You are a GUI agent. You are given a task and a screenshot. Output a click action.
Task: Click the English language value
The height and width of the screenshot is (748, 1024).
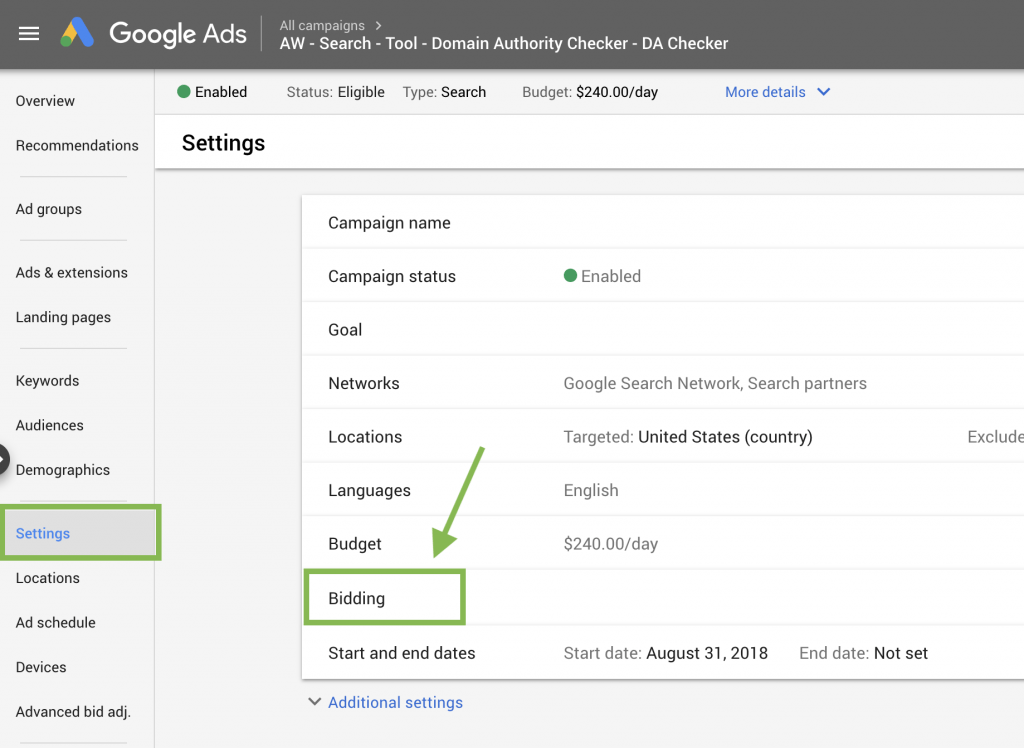tap(591, 491)
